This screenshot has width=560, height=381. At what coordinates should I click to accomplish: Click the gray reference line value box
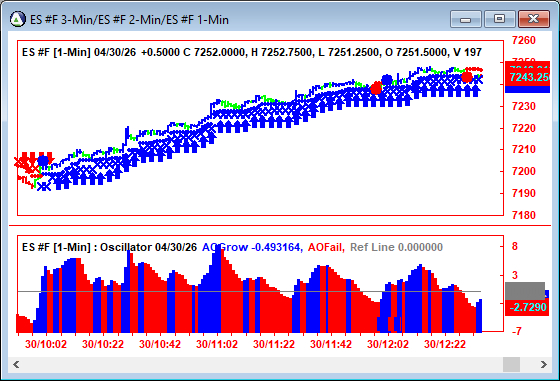pyautogui.click(x=525, y=291)
